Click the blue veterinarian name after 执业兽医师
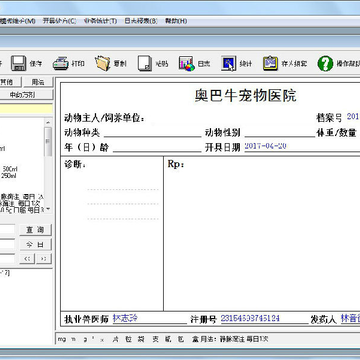 (x=125, y=318)
